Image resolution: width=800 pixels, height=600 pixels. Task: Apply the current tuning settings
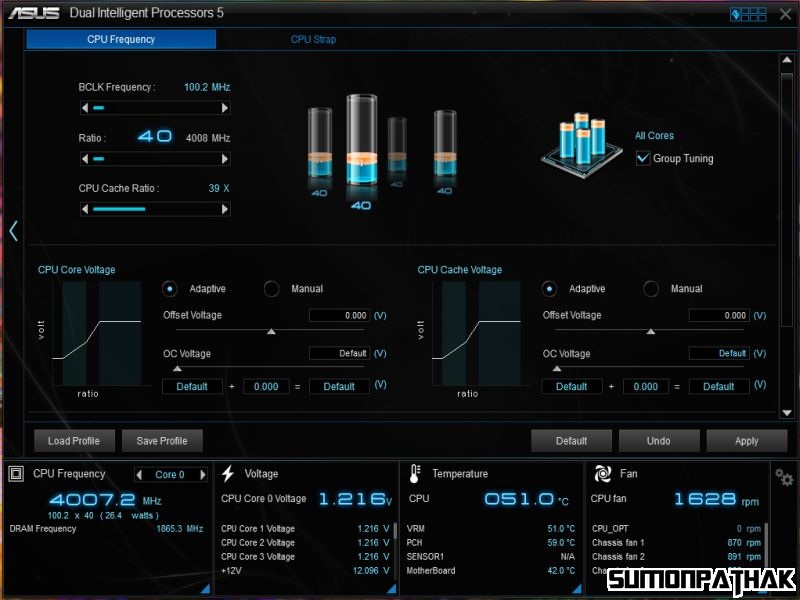747,441
